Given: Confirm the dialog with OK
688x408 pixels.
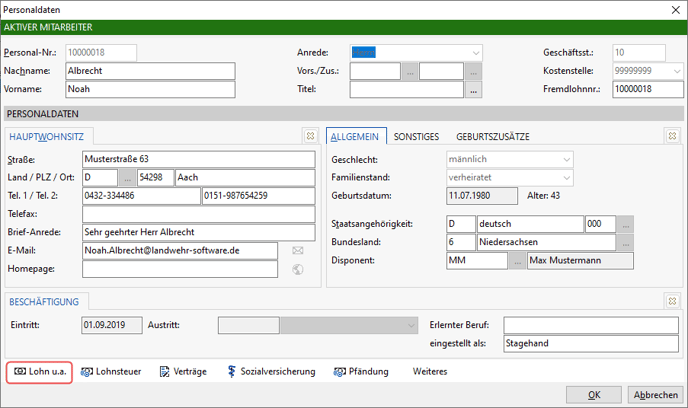Looking at the screenshot, I should click(x=594, y=395).
